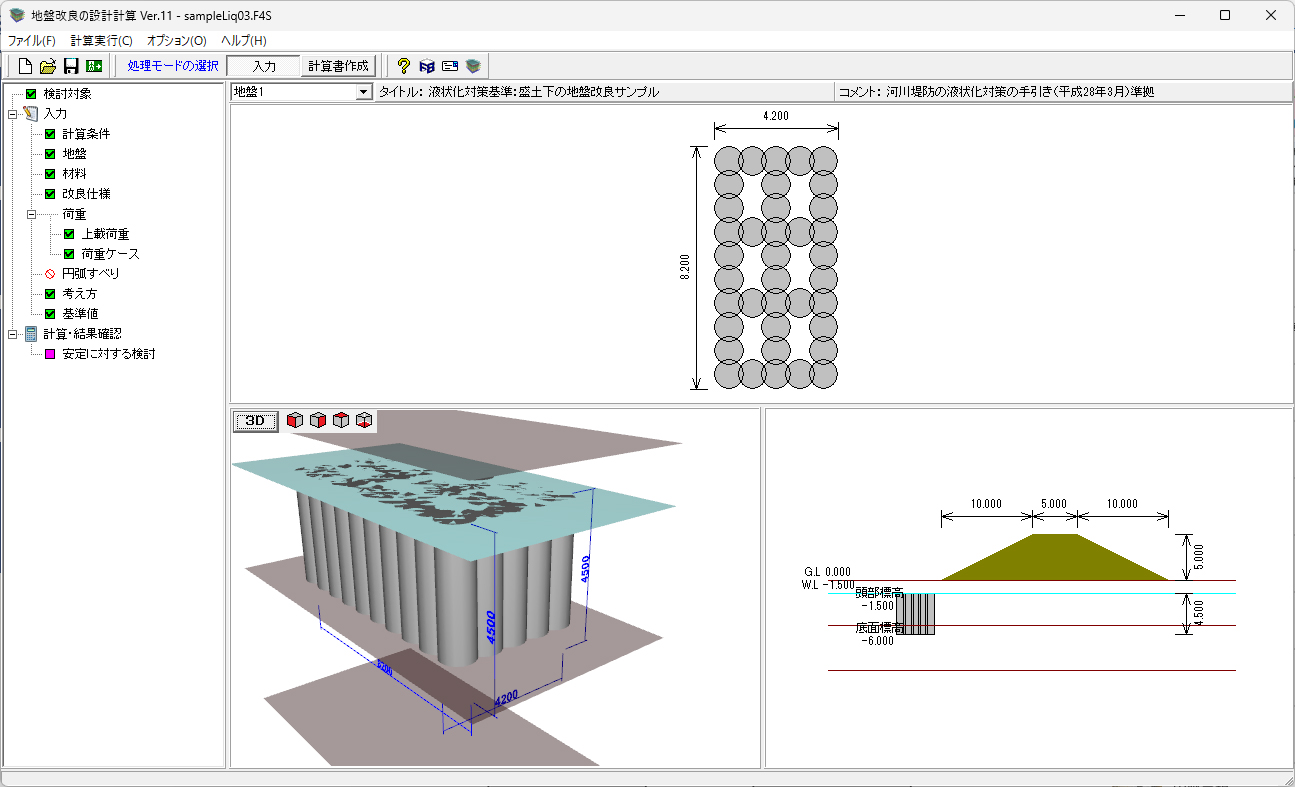Toggle the 改良仕様 green checkbox
This screenshot has width=1295, height=787.
point(50,194)
